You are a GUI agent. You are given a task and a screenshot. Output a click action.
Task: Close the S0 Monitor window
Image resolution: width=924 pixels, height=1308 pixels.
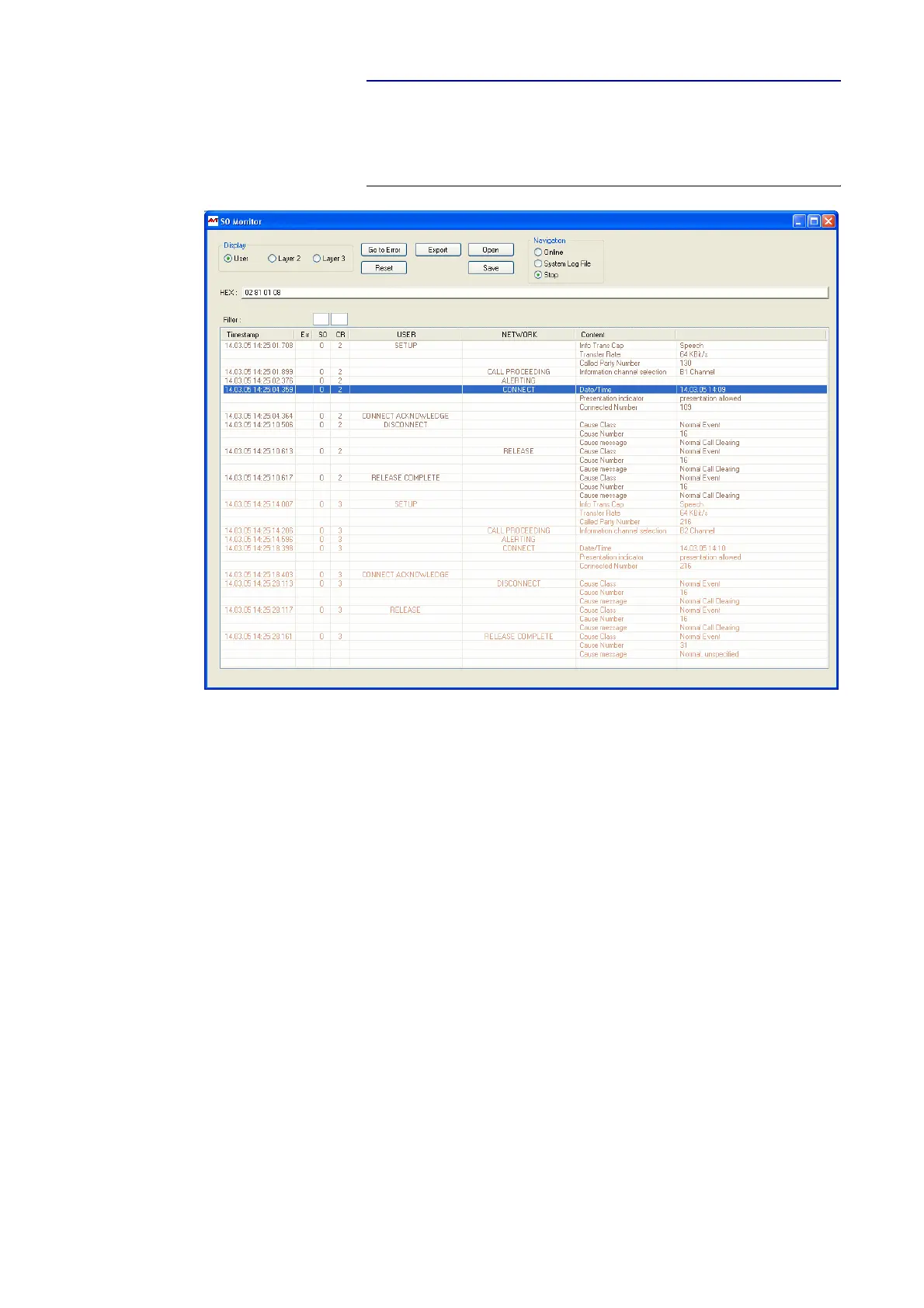click(828, 221)
